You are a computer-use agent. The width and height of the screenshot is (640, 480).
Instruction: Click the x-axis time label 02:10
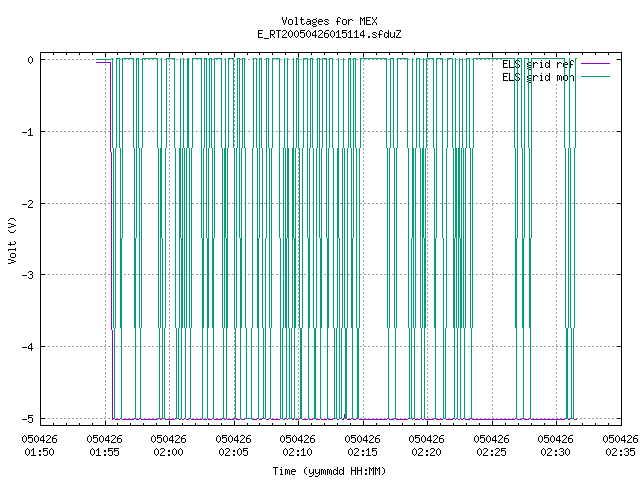(x=298, y=452)
